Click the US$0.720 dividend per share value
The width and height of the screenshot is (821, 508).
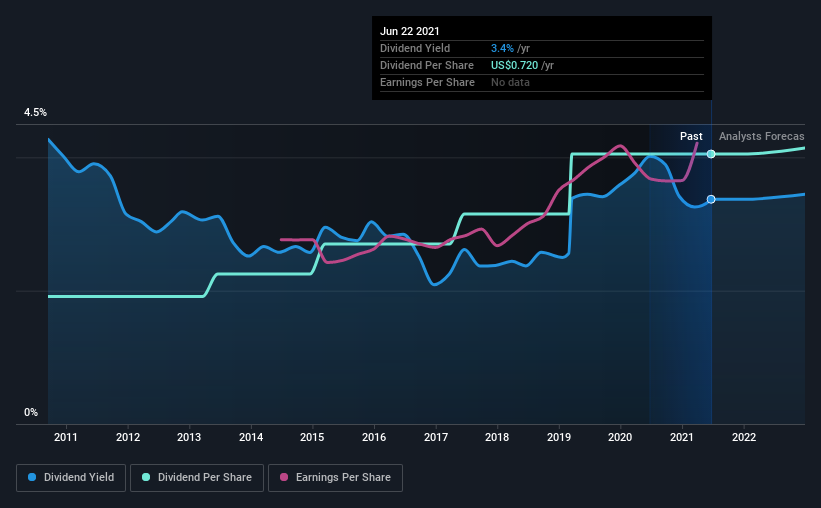(516, 65)
